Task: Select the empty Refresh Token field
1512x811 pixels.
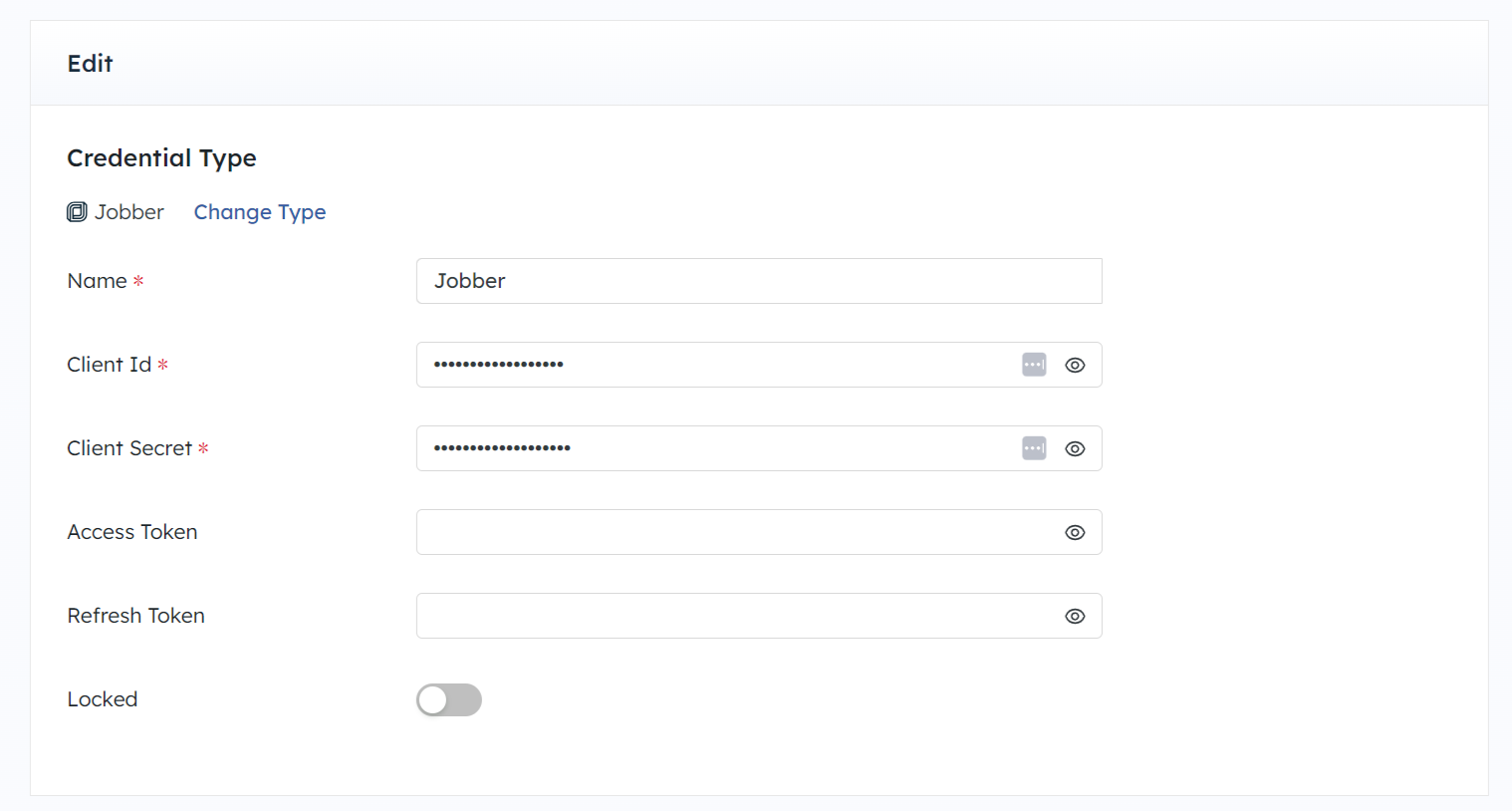Action: pyautogui.click(x=737, y=616)
